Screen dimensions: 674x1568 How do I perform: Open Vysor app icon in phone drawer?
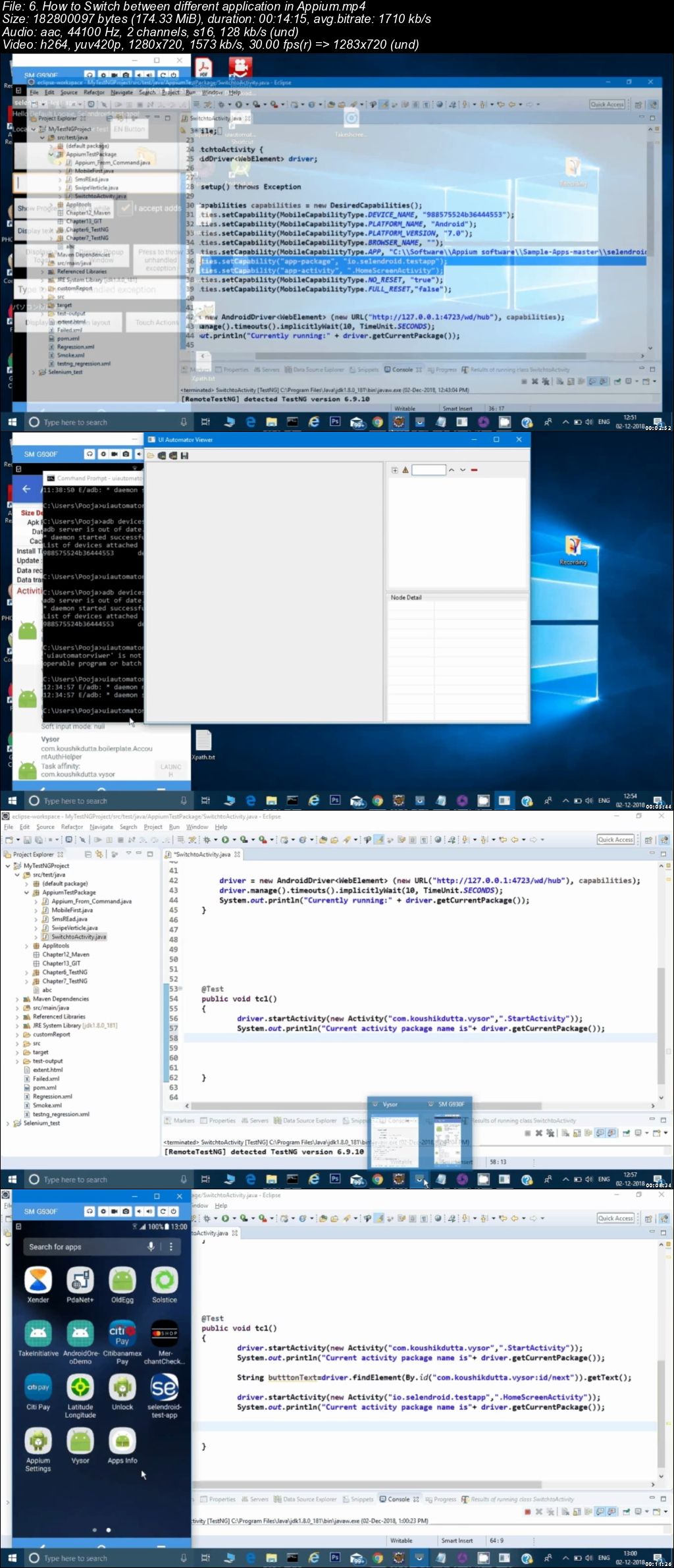(80, 1446)
